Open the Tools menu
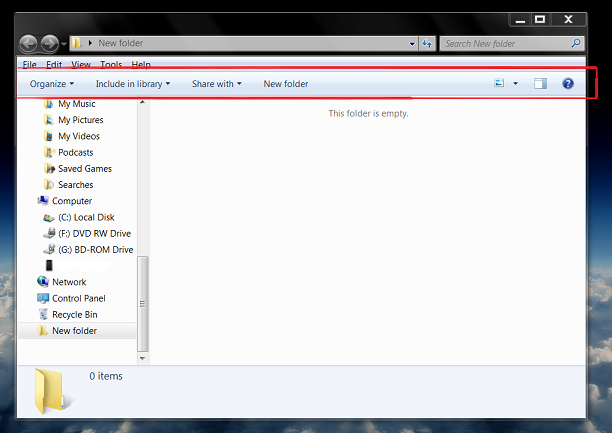 click(111, 64)
